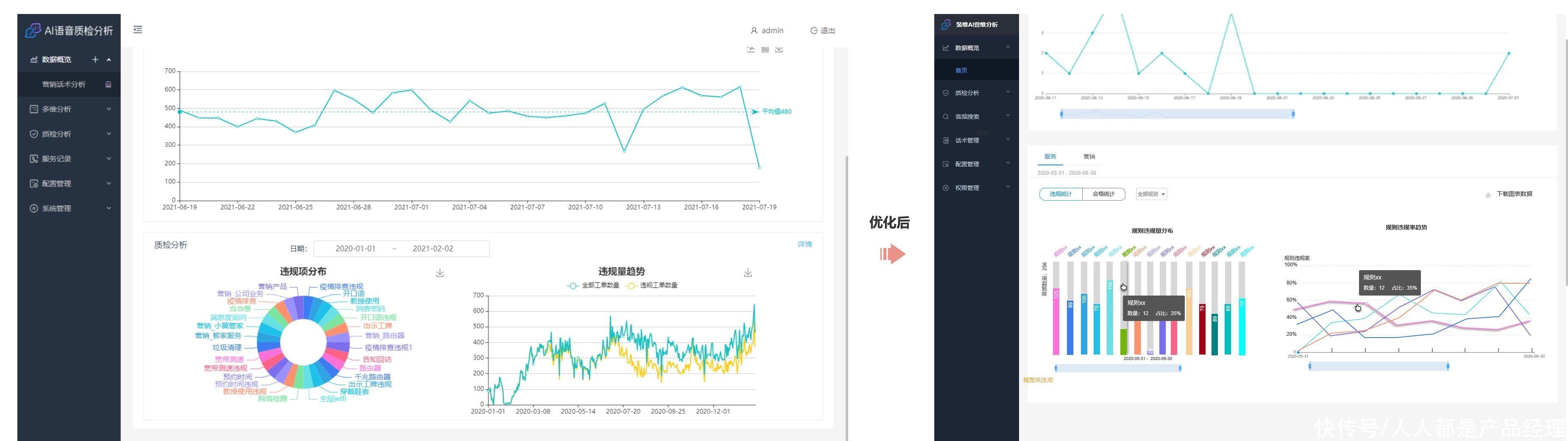Open the 全部规则 dropdown
This screenshot has height=441, width=1568.
coord(1151,194)
